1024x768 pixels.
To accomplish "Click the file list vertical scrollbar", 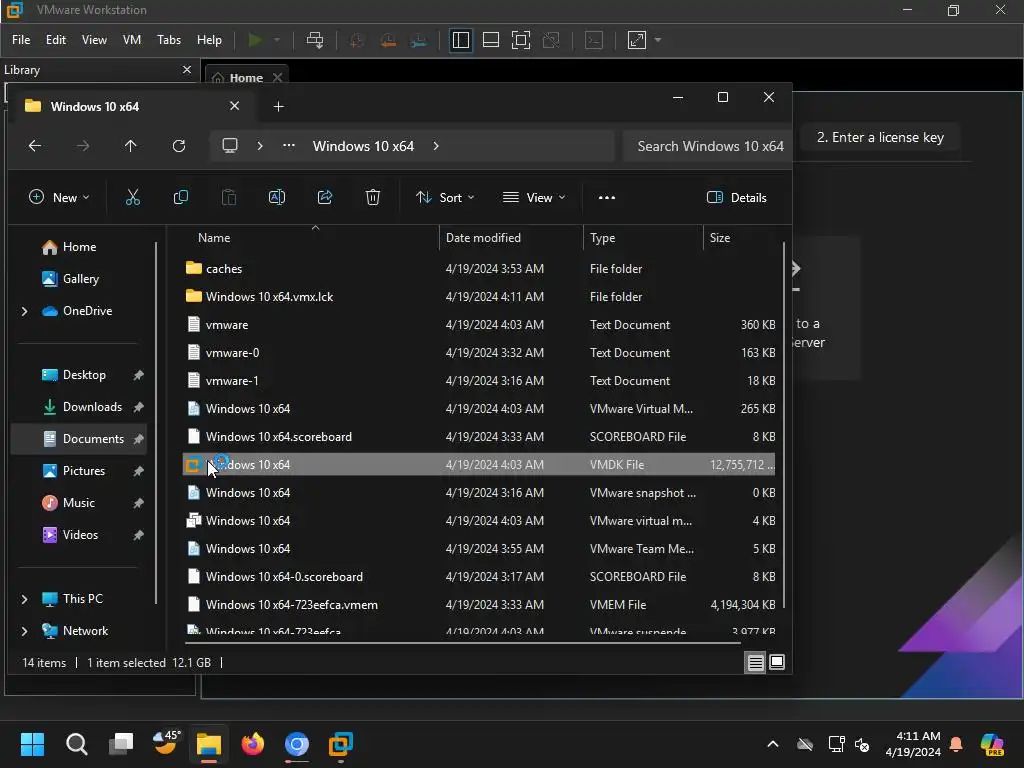I will [784, 424].
